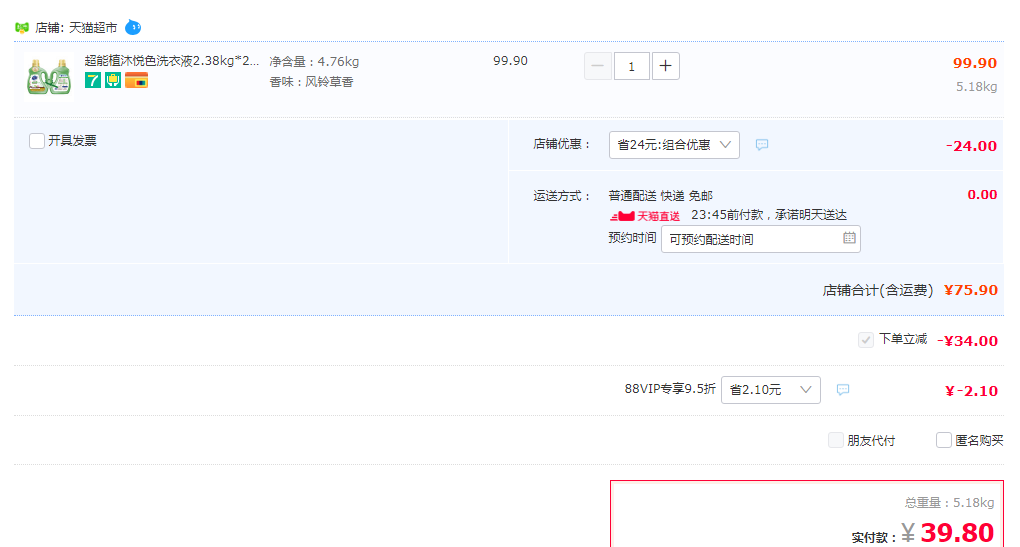This screenshot has height=547, width=1020.
Task: Click the 天猫直送 delivery logo
Action: click(x=645, y=216)
